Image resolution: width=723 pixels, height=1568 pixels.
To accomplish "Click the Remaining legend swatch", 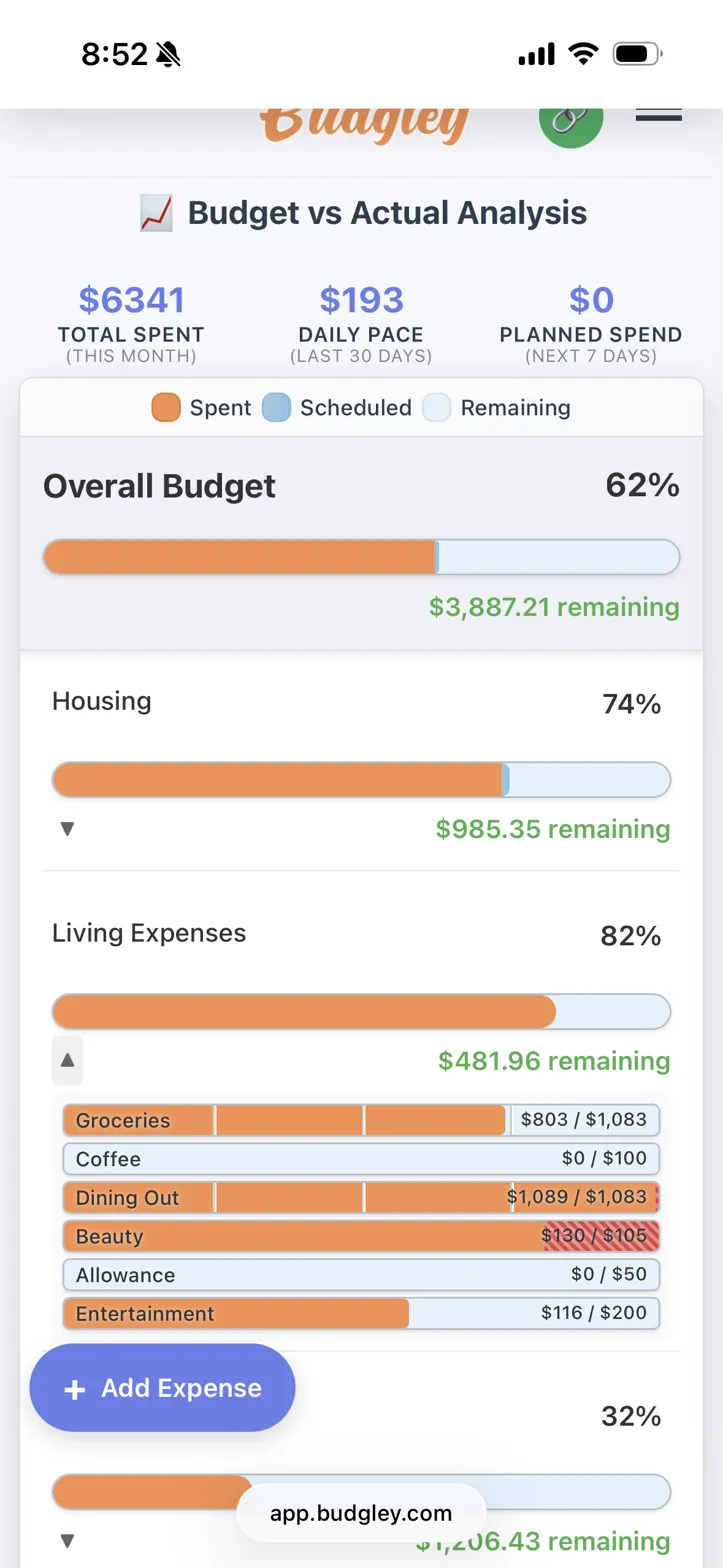I will pos(437,408).
